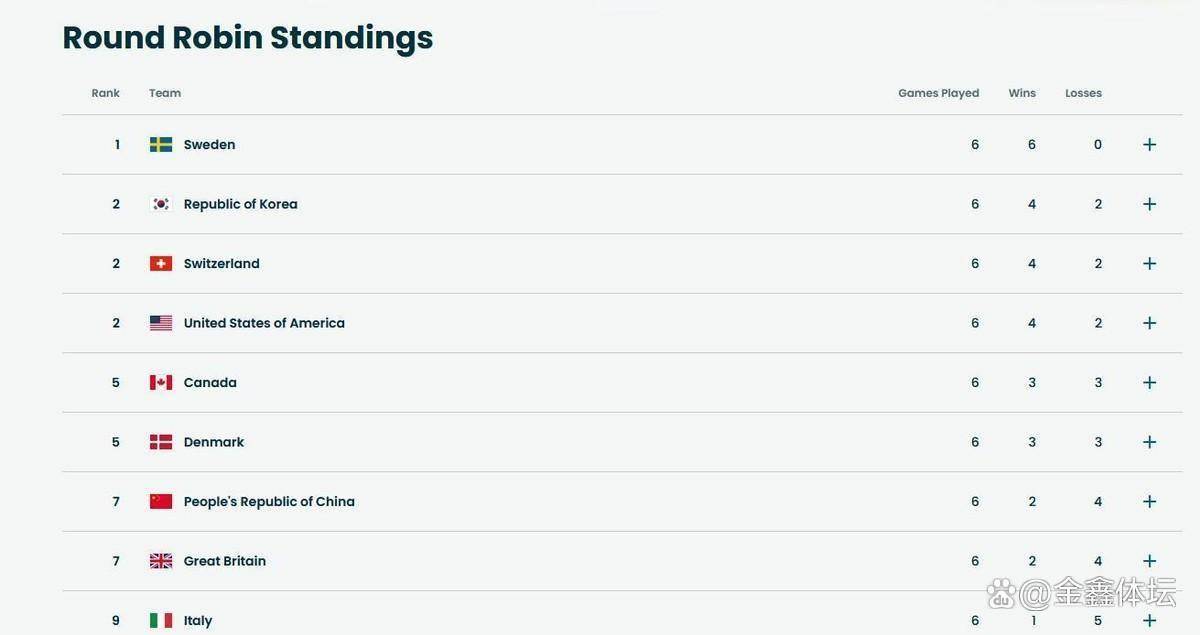Click the China flag icon
1200x635 pixels.
161,502
